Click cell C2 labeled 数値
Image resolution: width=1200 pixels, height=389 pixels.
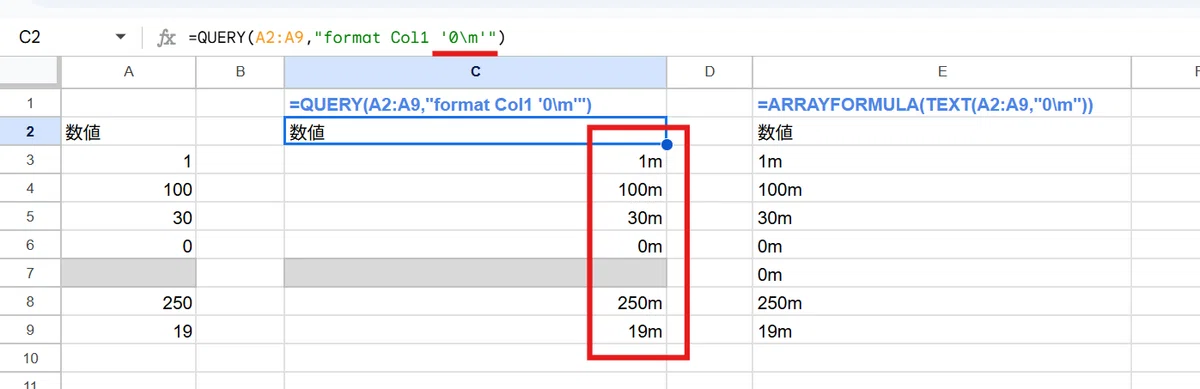476,132
